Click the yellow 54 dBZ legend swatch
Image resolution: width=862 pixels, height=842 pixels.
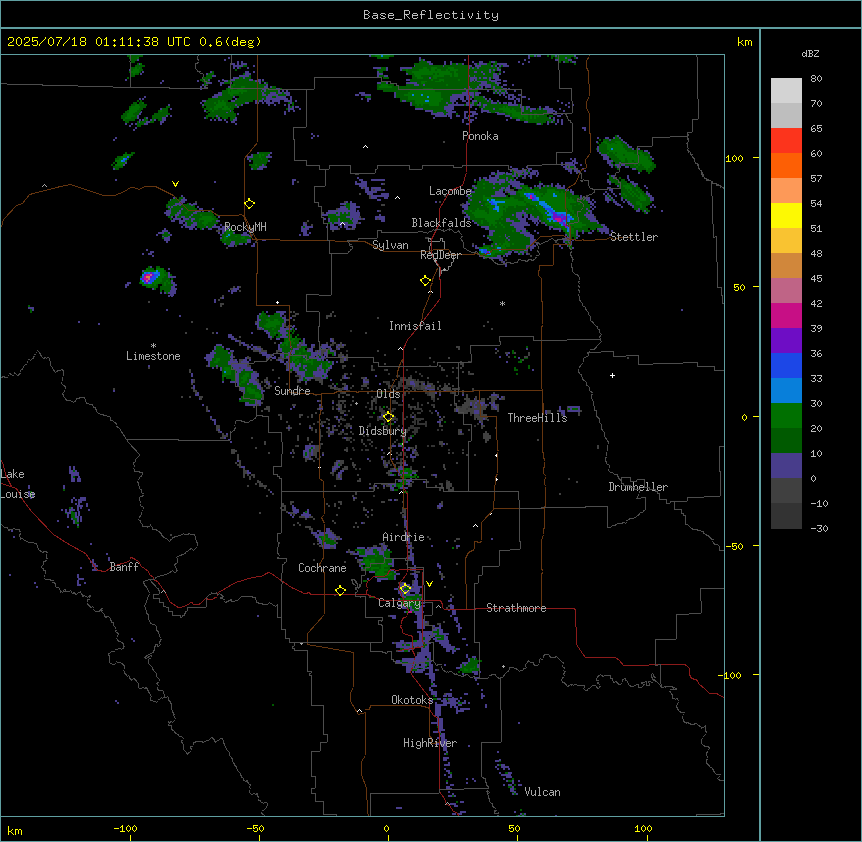[786, 215]
